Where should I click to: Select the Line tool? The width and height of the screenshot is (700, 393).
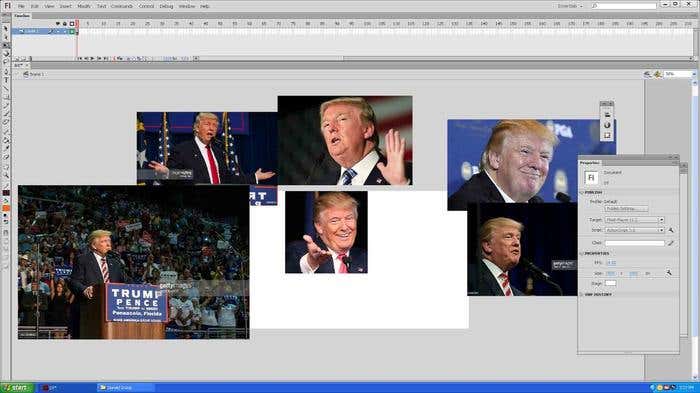pyautogui.click(x=6, y=89)
